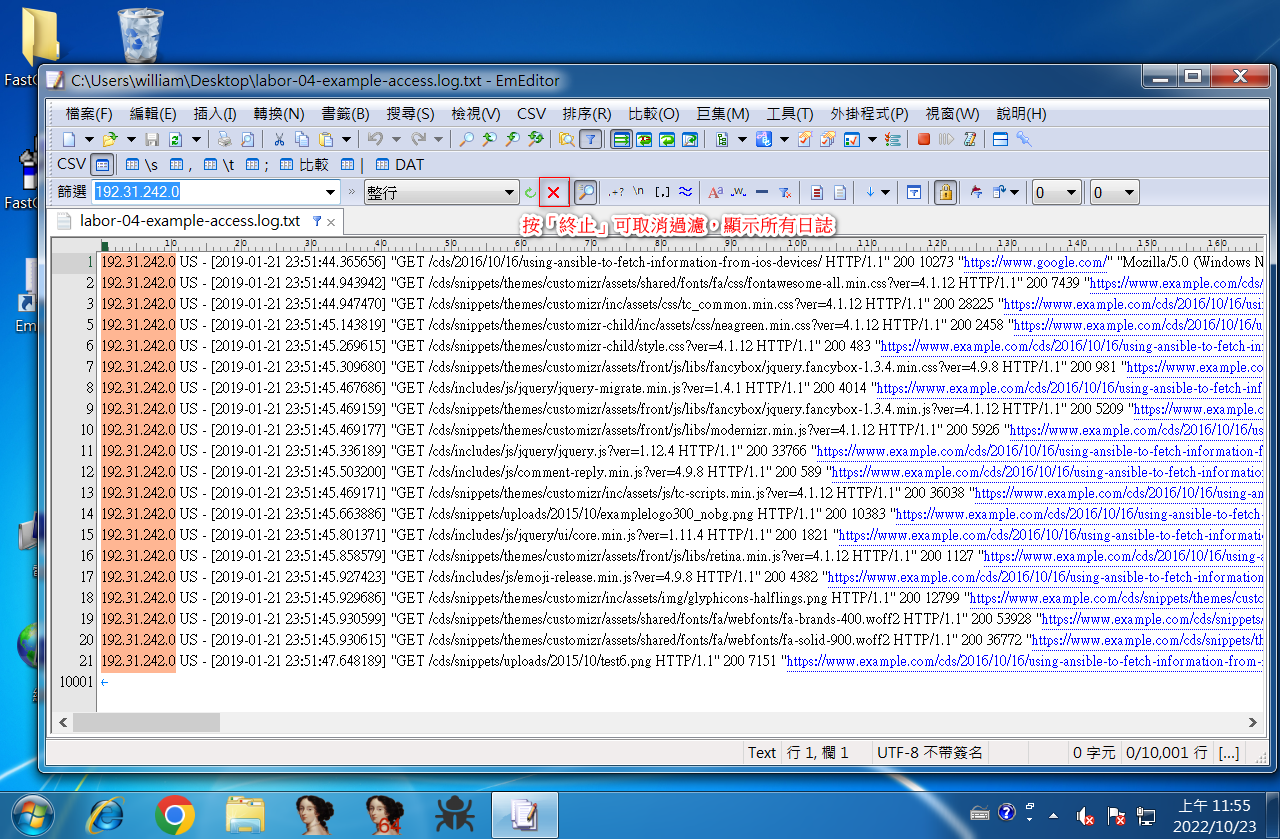
Task: Open Print Preview icon
Action: coord(247,140)
